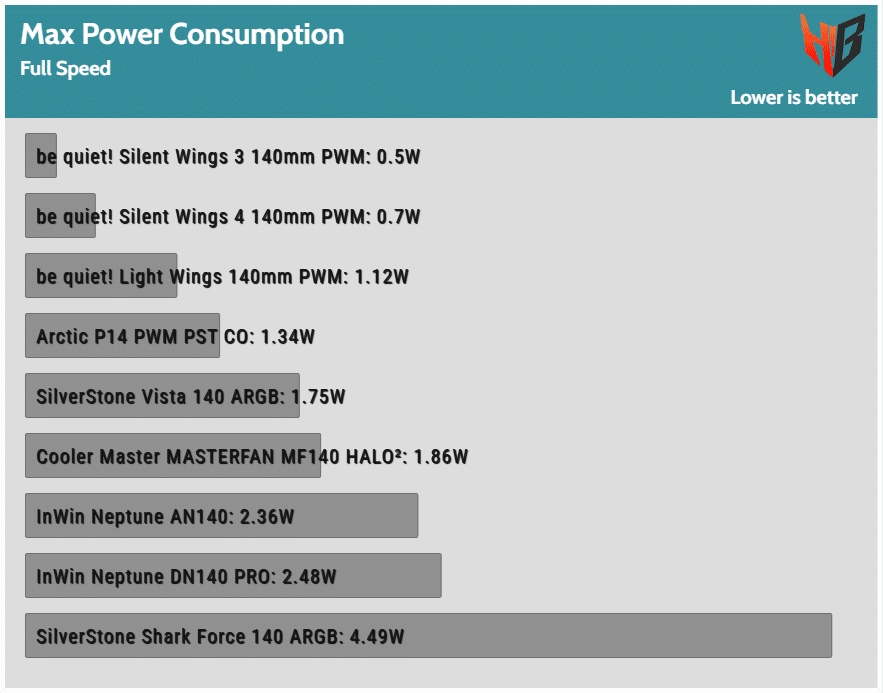Click the 0.5W value label

coord(399,157)
